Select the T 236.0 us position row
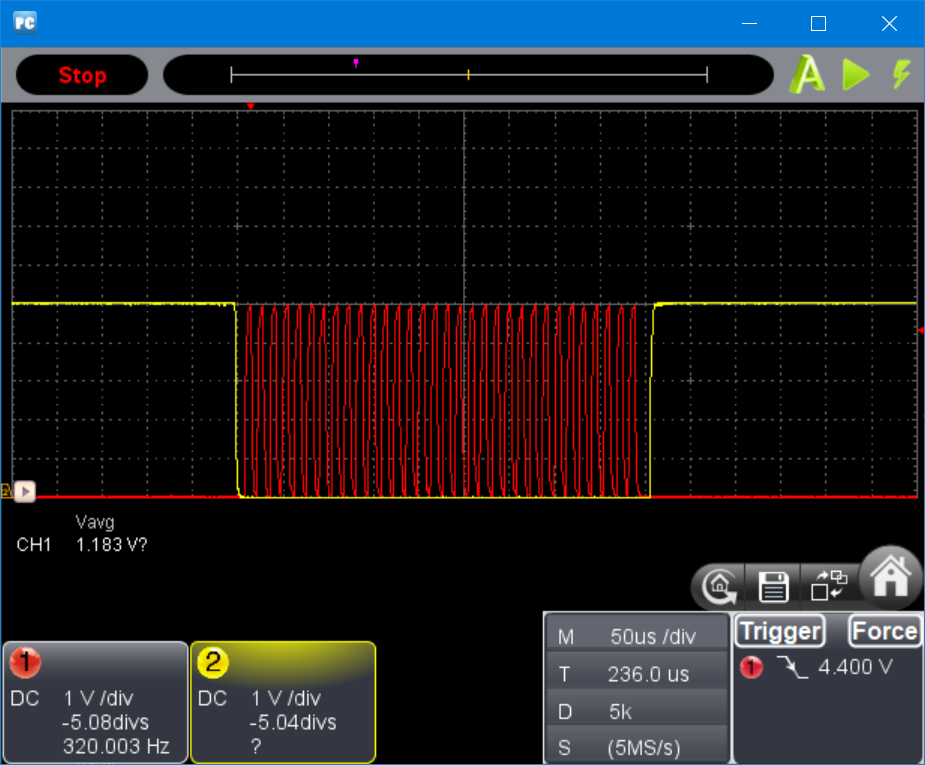Screen dimensions: 925x765 (x=638, y=674)
